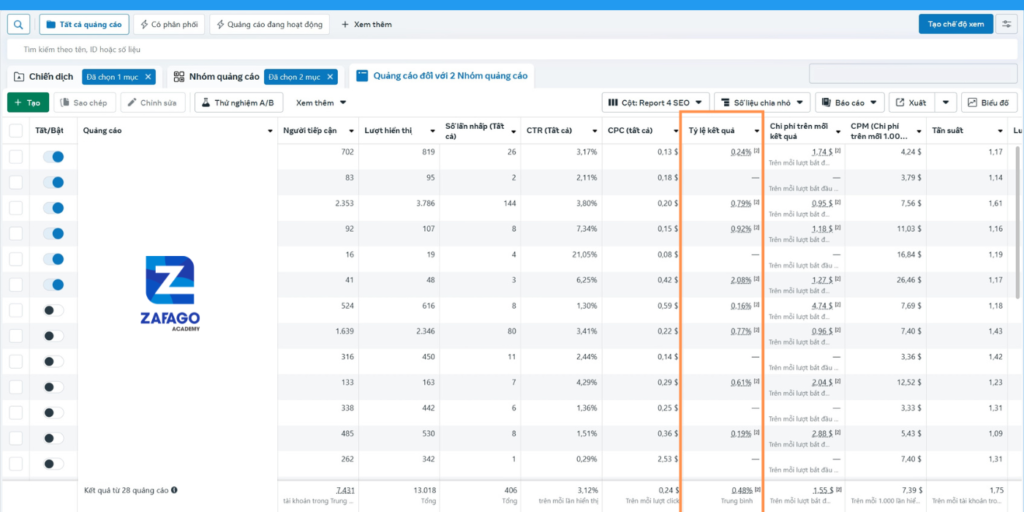Open the 'Lượt hiển thị' column menu
This screenshot has width=1024, height=512.
tap(432, 131)
